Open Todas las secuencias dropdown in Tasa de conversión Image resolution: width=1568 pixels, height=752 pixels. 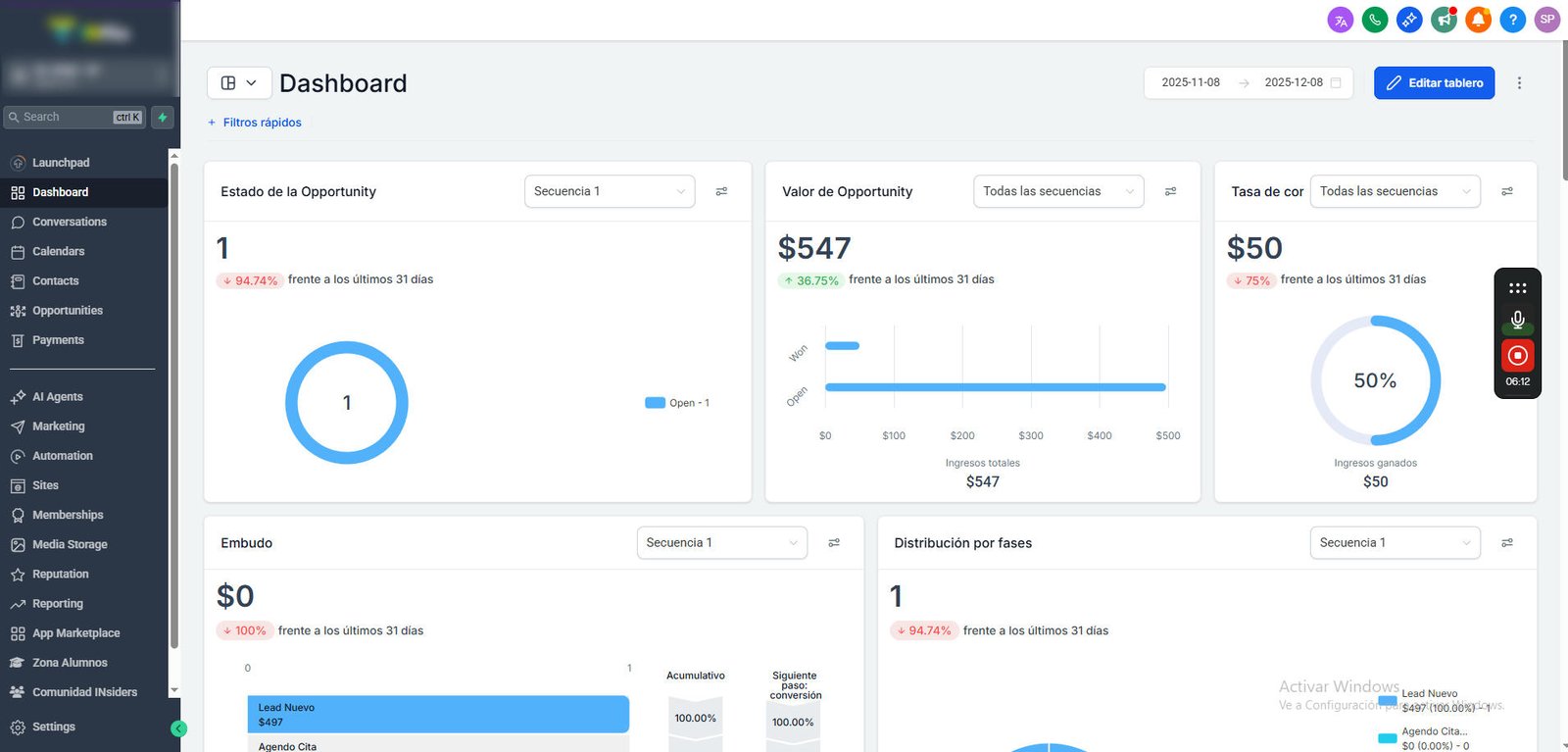point(1395,191)
